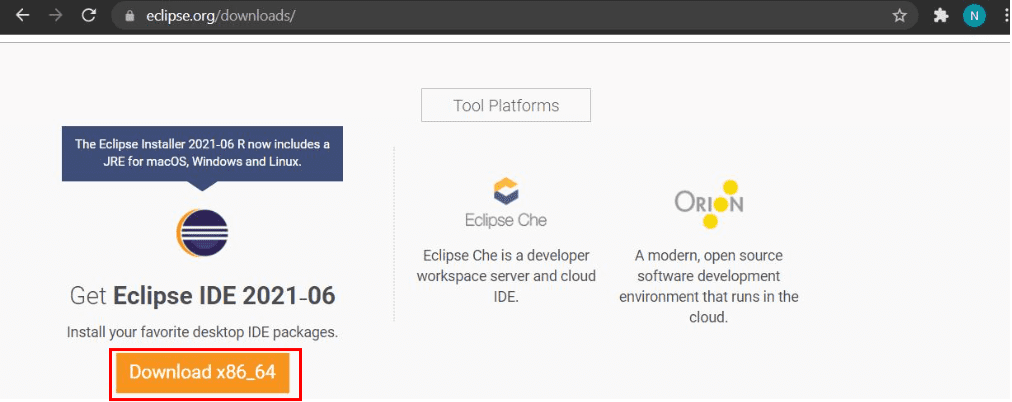Click the Eclipse Che description paragraph
The width and height of the screenshot is (1012, 402).
click(506, 275)
